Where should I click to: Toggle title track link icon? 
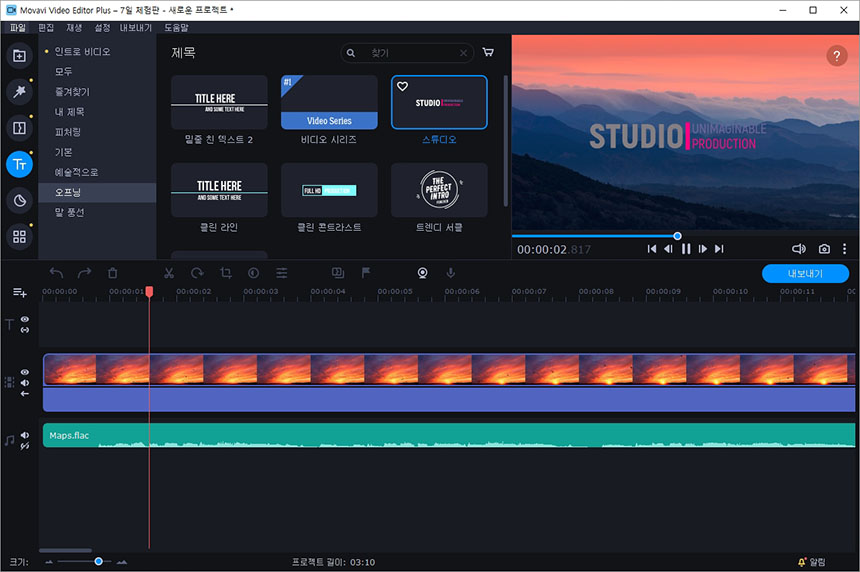[x=25, y=330]
